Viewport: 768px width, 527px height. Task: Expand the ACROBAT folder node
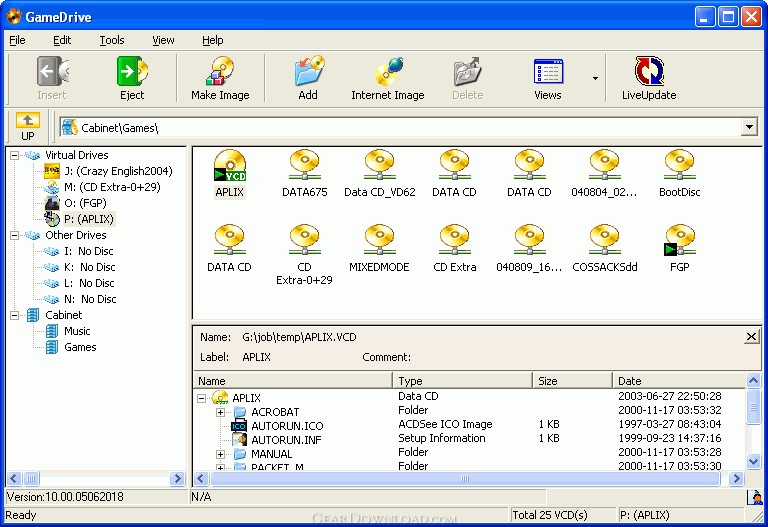pos(220,412)
